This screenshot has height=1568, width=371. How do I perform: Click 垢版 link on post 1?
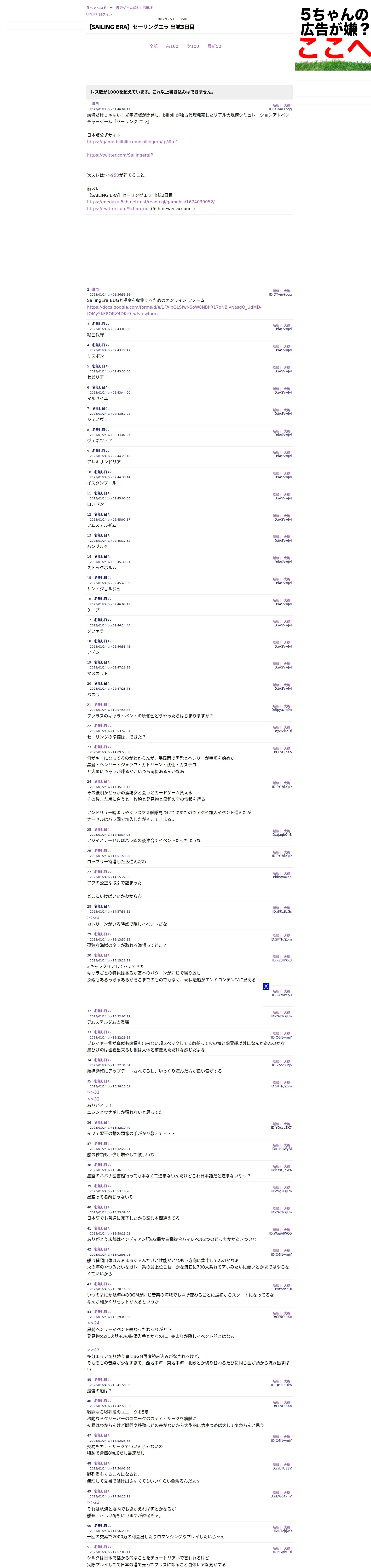point(276,105)
